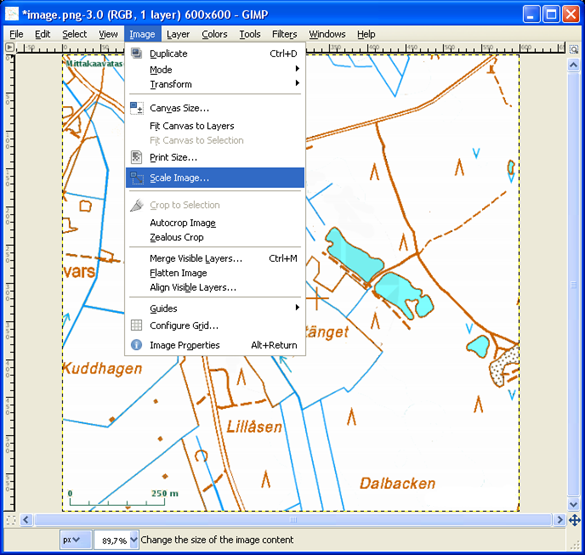Open the View menu
The height and width of the screenshot is (555, 585).
[108, 34]
